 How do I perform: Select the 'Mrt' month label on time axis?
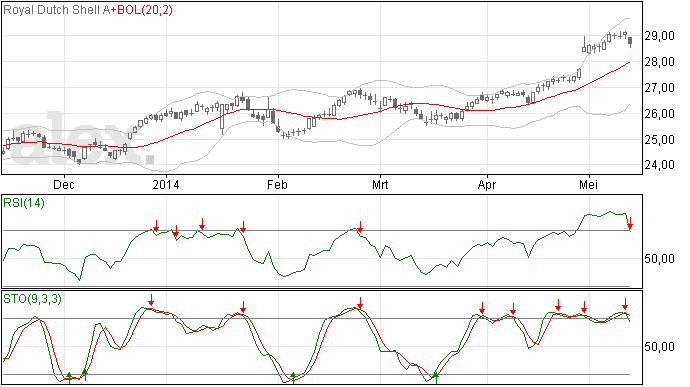[x=380, y=184]
